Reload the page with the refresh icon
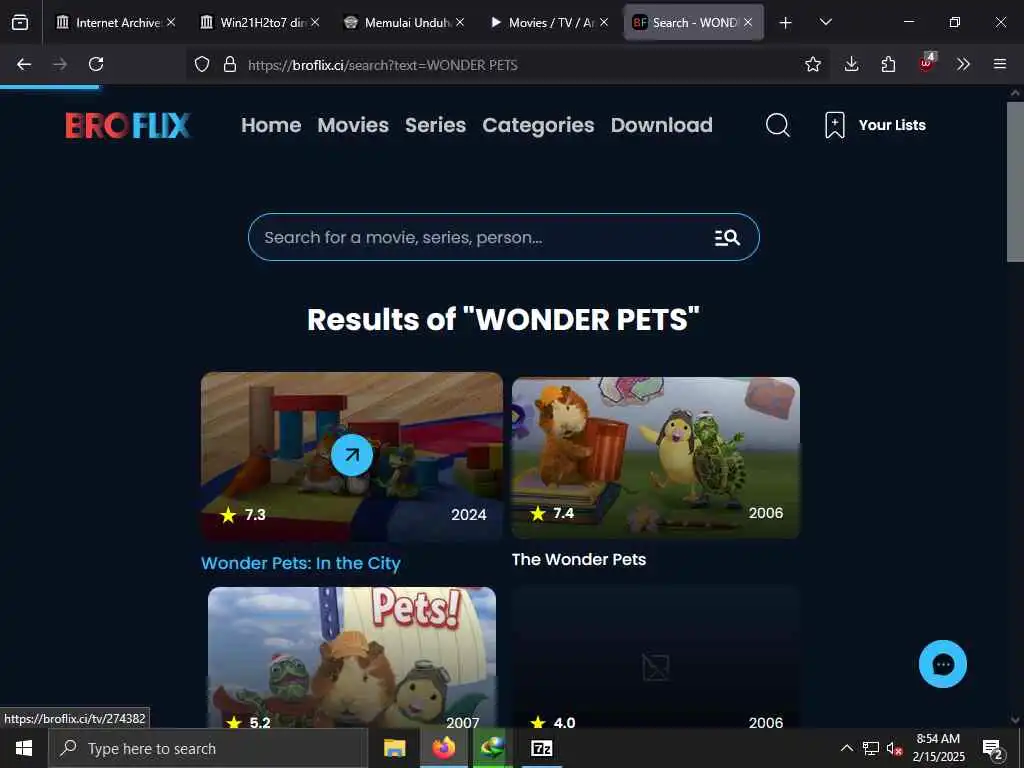The image size is (1024, 768). [x=96, y=64]
